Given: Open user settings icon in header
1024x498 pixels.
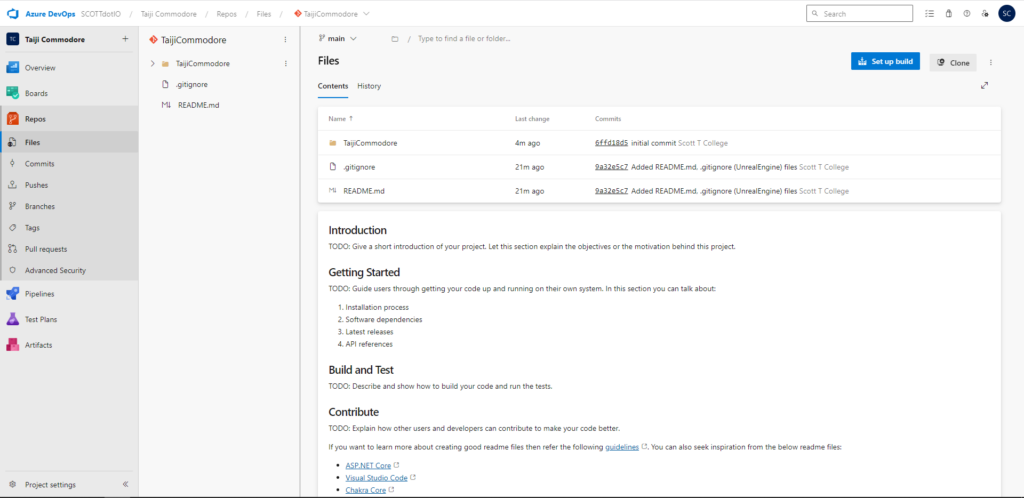Looking at the screenshot, I should (x=985, y=14).
